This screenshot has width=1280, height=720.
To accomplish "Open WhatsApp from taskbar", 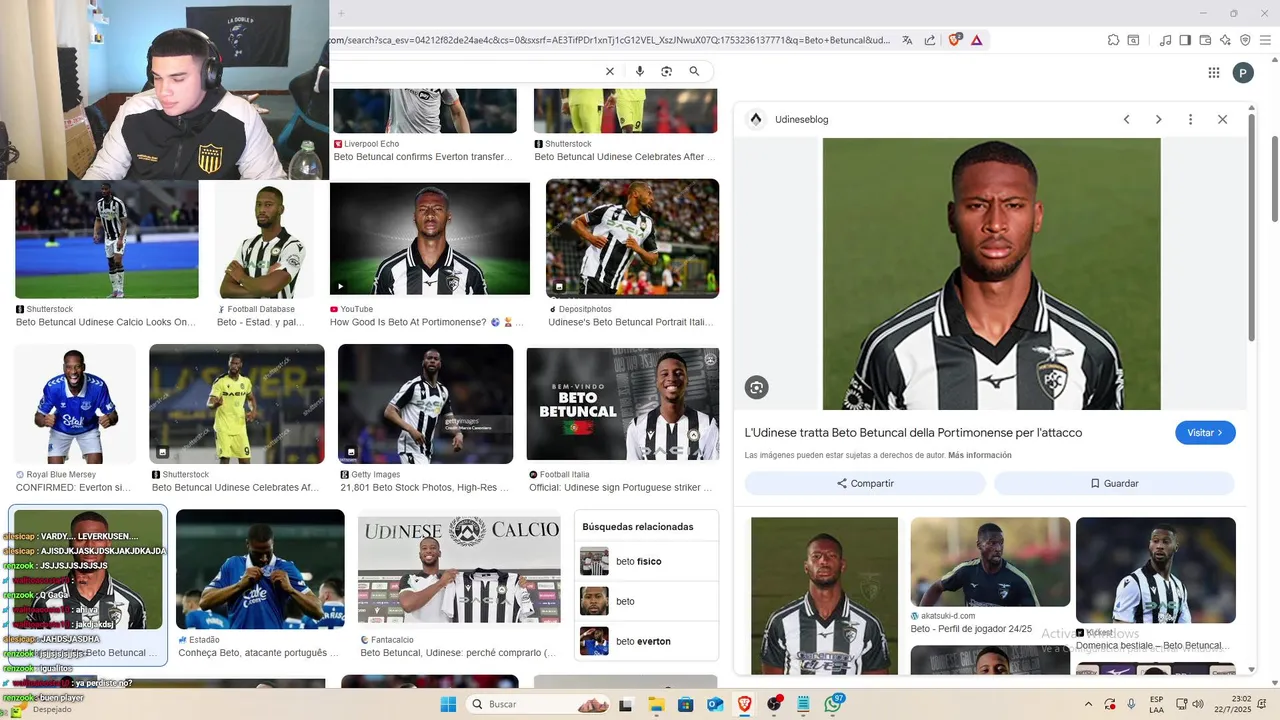I will [832, 704].
